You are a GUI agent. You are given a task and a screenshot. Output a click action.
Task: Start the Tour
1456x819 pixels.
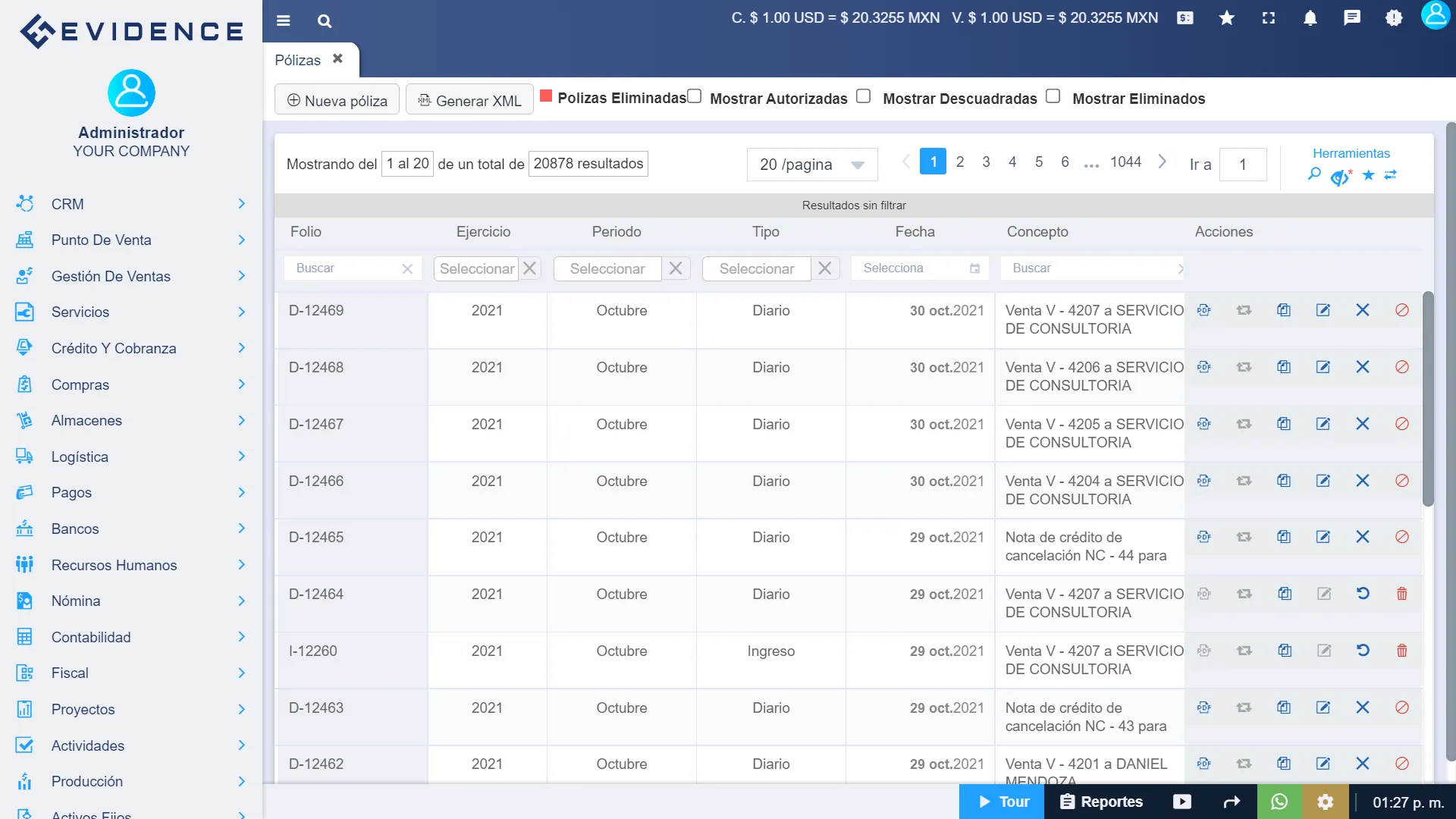pos(1002,802)
